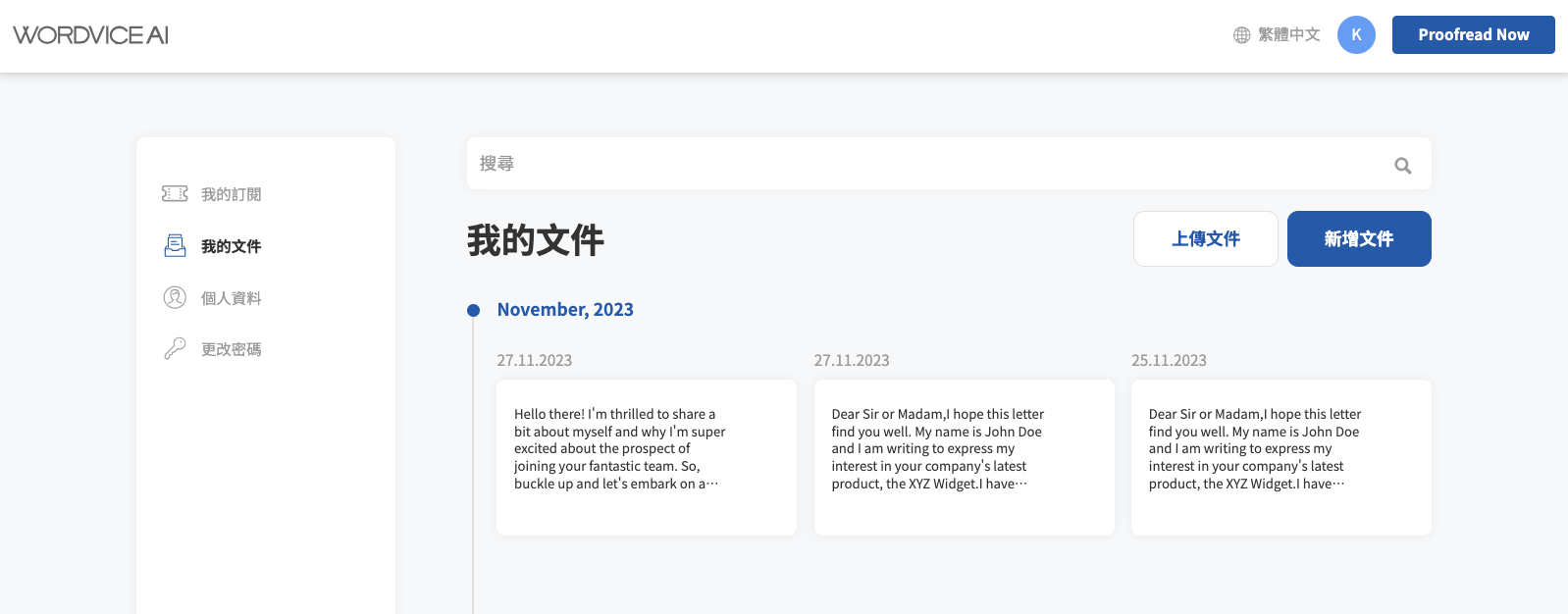Click the 新增文件 button

coord(1359,238)
